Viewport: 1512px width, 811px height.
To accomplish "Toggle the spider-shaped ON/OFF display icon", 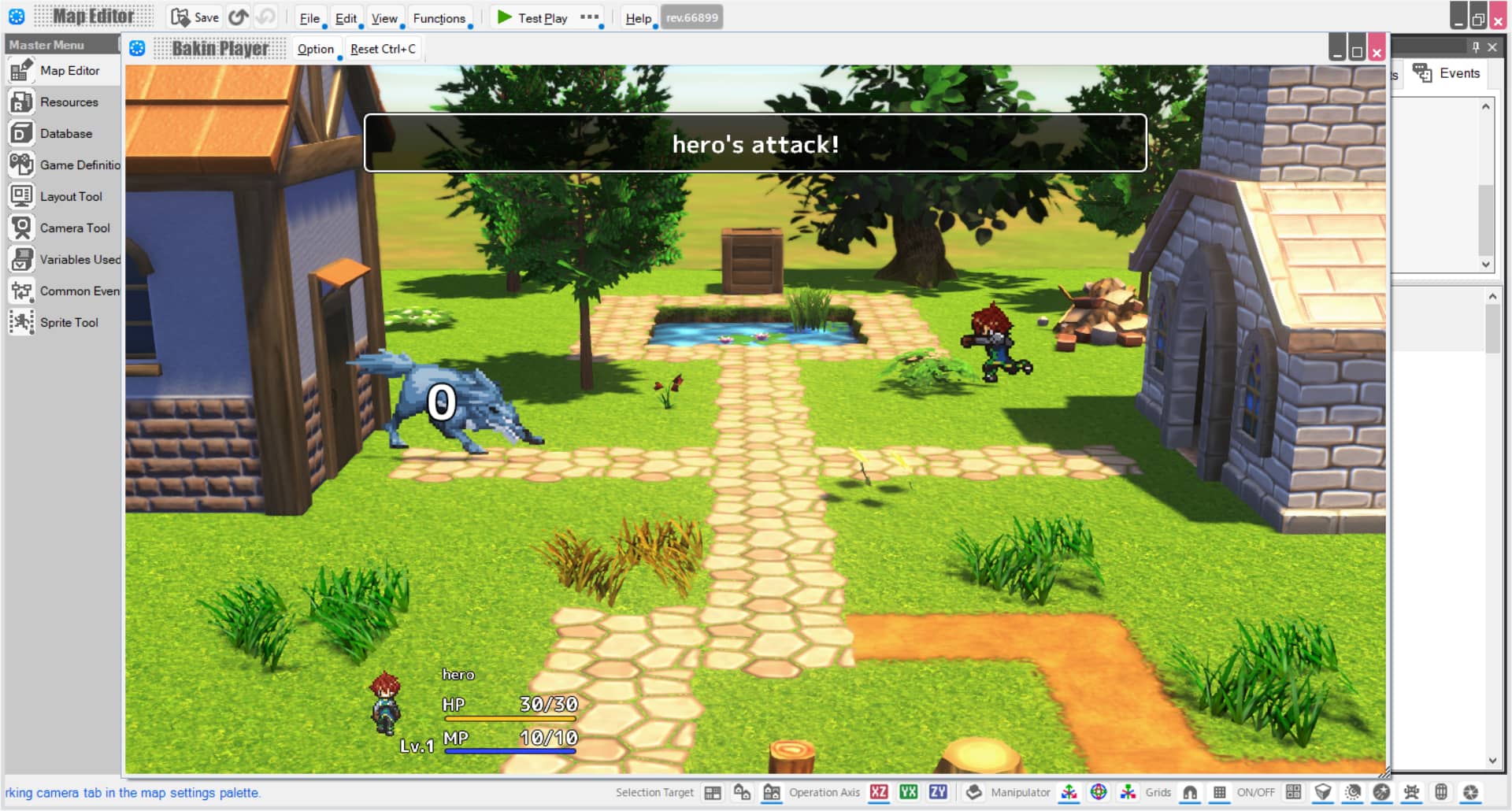I will pos(1411,792).
